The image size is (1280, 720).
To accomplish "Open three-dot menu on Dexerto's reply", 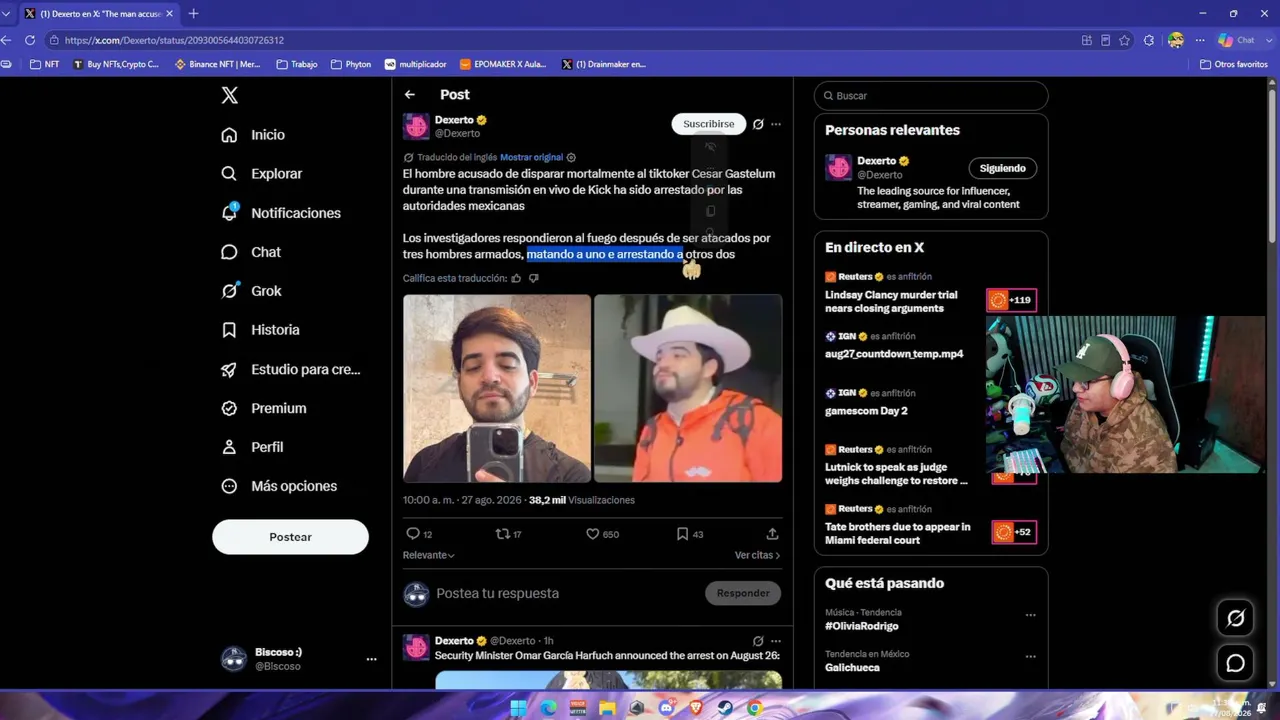I will (776, 641).
